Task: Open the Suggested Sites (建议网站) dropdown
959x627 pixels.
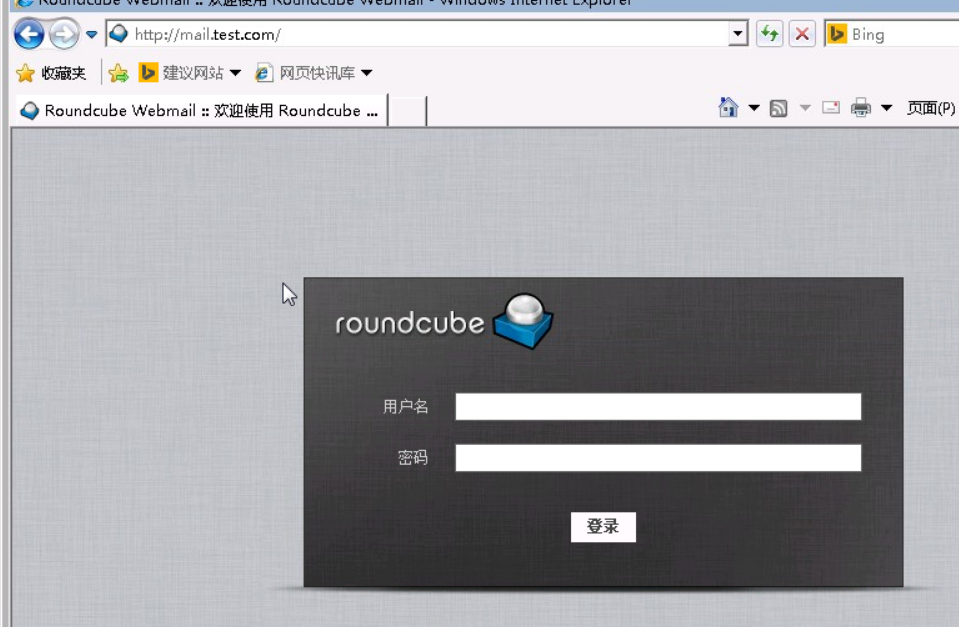Action: (190, 73)
